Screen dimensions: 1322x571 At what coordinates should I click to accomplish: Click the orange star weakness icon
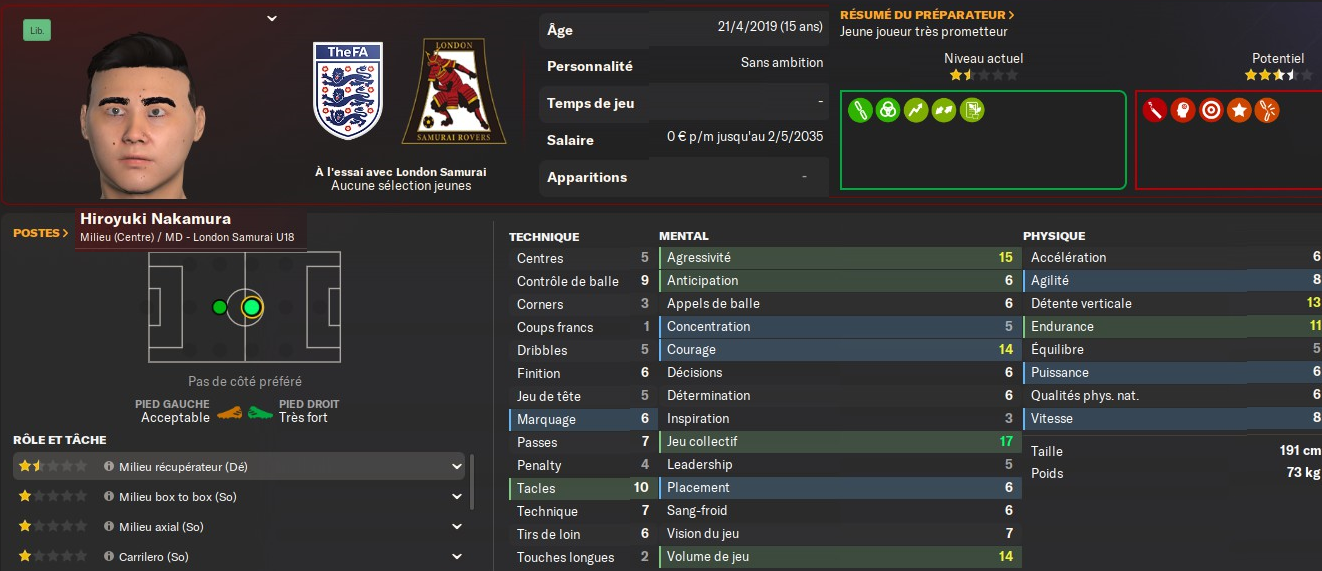pyautogui.click(x=1239, y=110)
